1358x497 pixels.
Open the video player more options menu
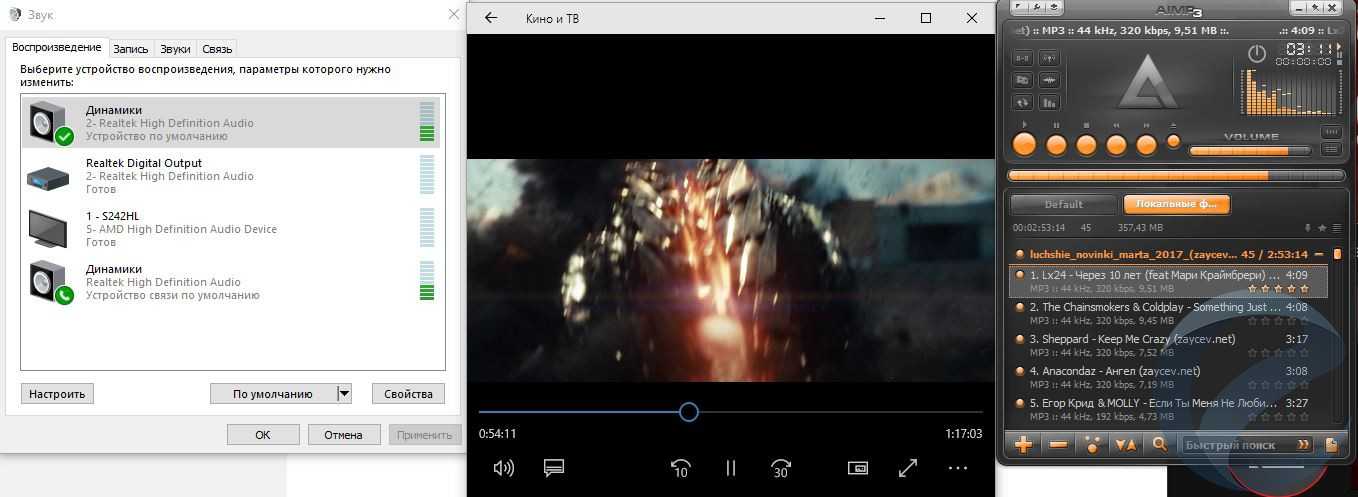pos(958,468)
